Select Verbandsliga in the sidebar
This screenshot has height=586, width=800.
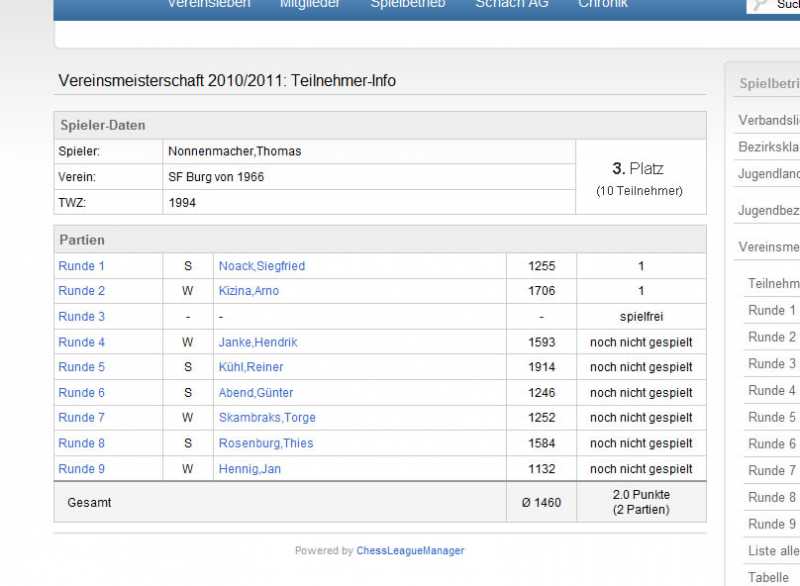768,120
